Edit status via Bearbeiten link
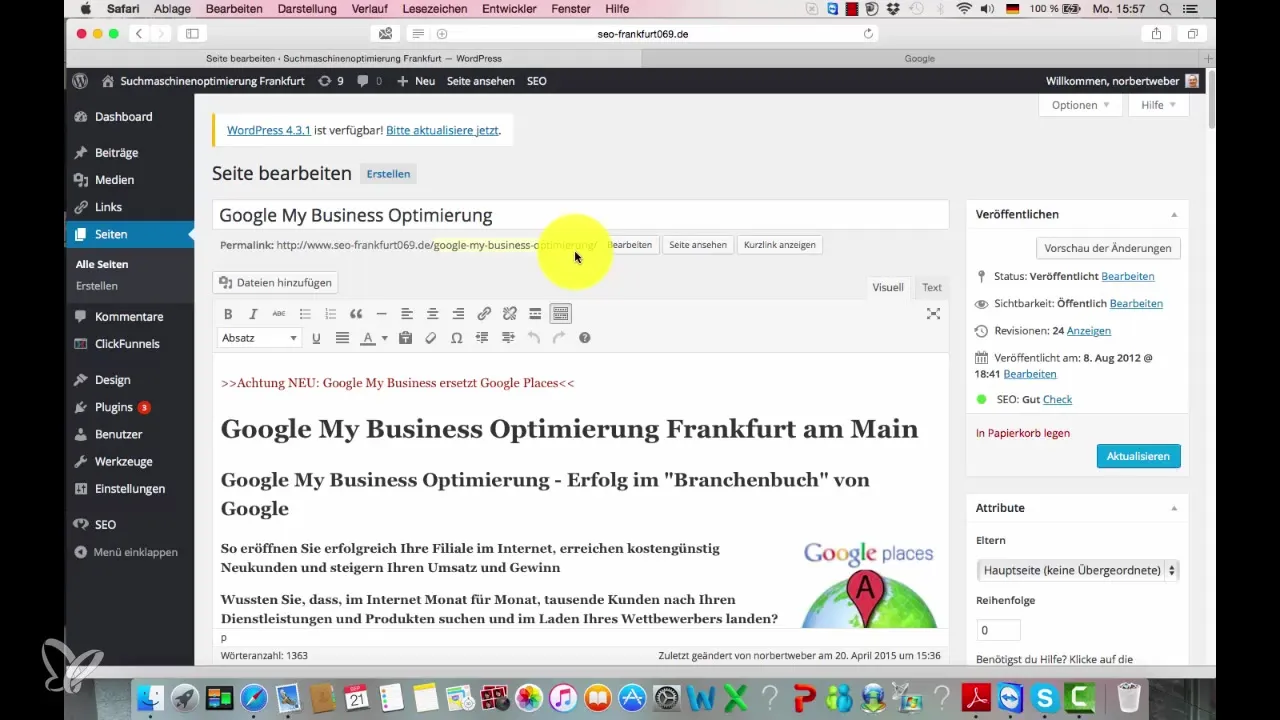Viewport: 1280px width, 720px height. [x=1128, y=276]
